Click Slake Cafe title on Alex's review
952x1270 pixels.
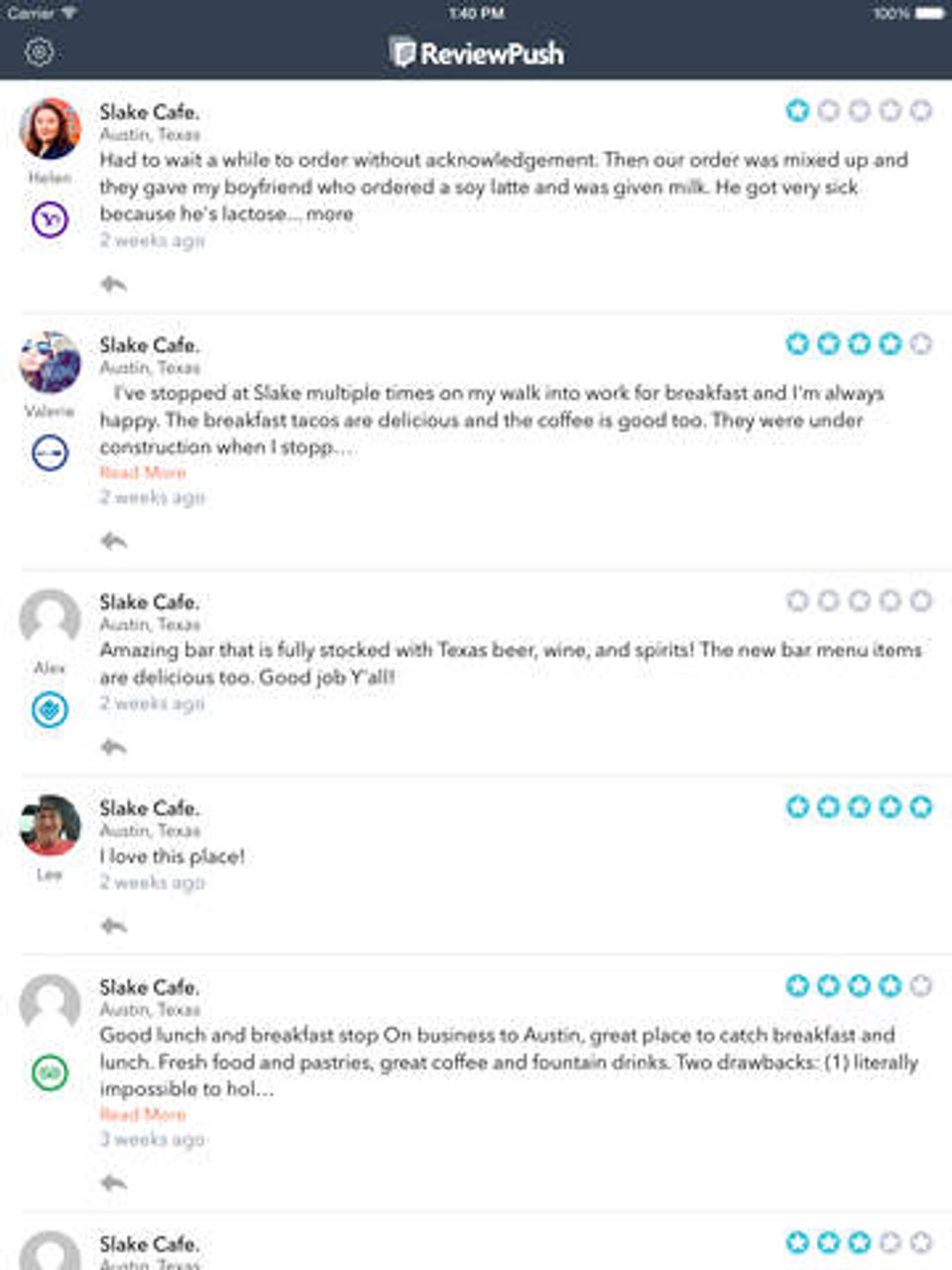[x=149, y=602]
